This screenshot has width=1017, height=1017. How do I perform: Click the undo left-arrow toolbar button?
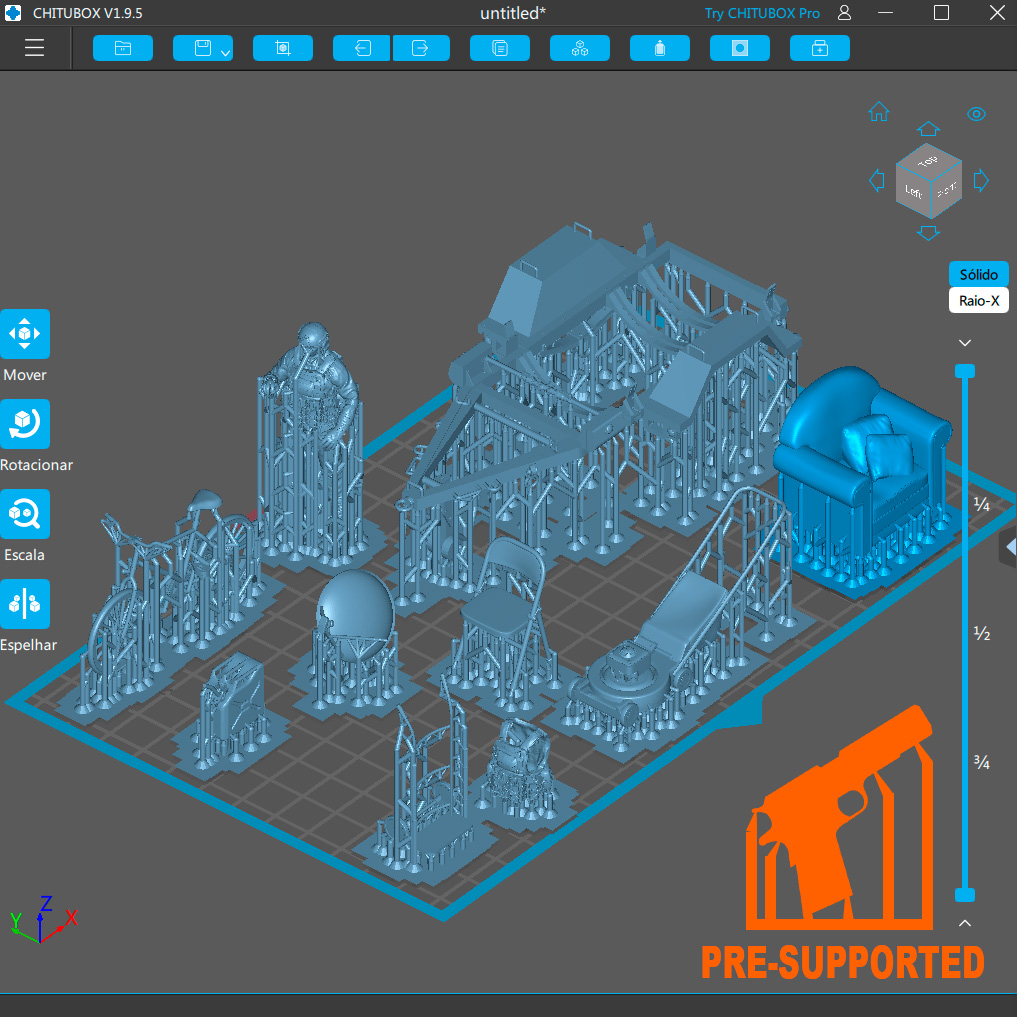coord(362,48)
